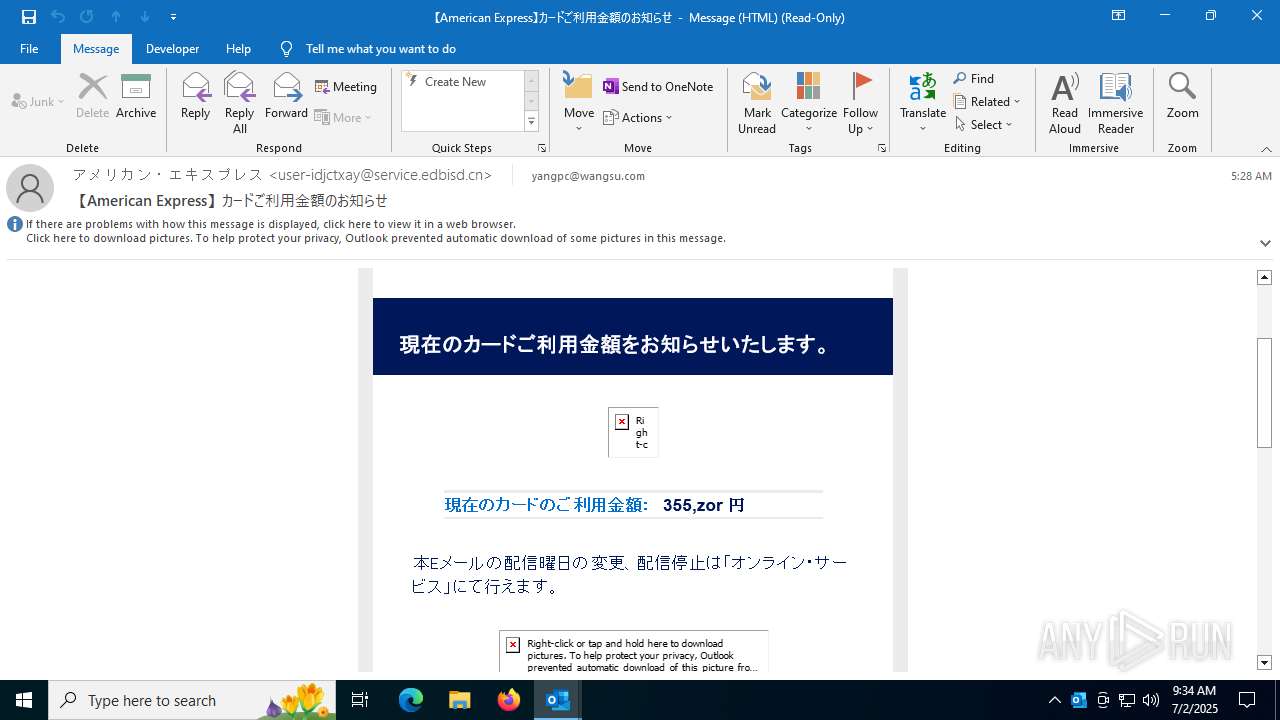The image size is (1280, 720).
Task: Expand the Quick Steps gallery
Action: 531,122
